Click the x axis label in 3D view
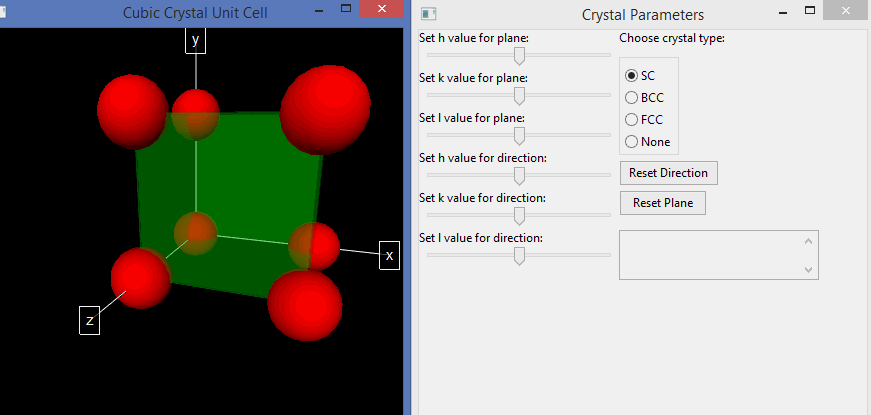Screen dimensions: 871x415 [x=390, y=256]
